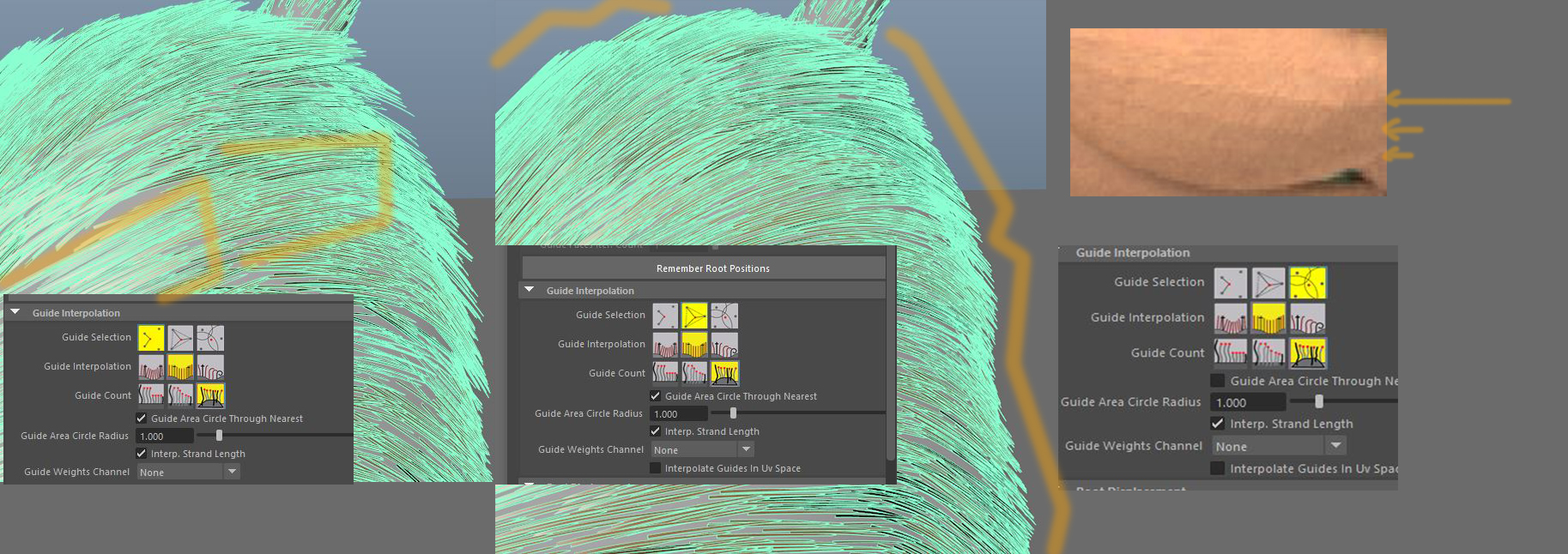1568x554 pixels.
Task: Choose middle Guide Selection triangle icon in middle panel
Action: [x=694, y=316]
